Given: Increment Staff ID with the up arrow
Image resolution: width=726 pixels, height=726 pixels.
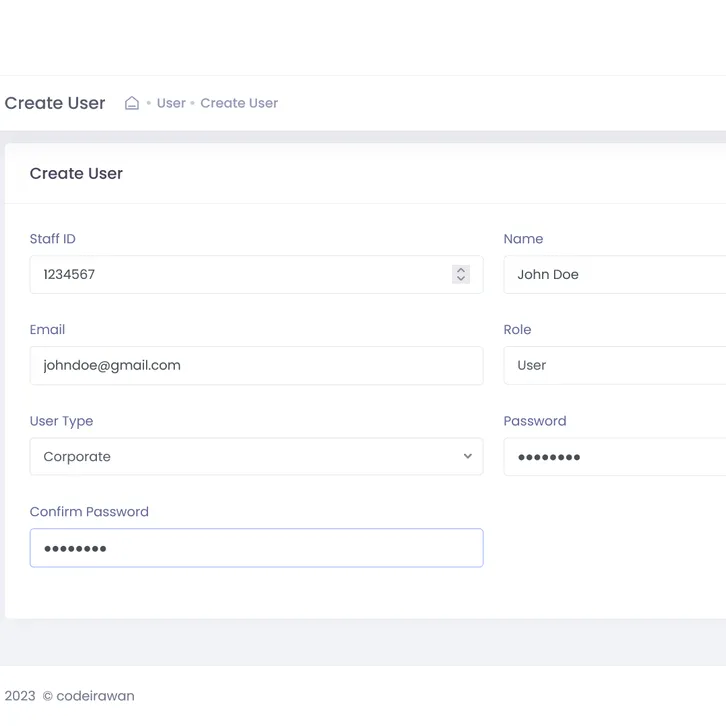Looking at the screenshot, I should (461, 270).
